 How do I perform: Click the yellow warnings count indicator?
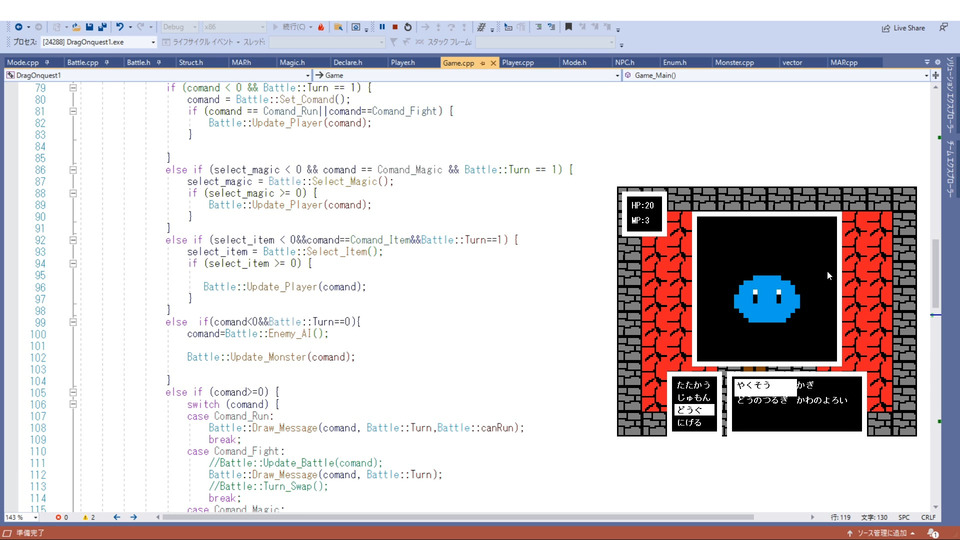[89, 517]
